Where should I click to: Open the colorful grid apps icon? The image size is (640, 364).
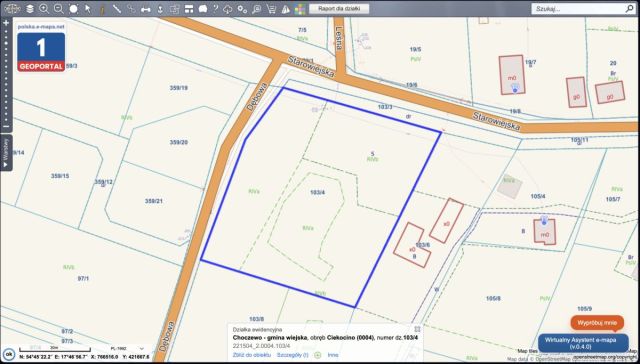tap(300, 9)
